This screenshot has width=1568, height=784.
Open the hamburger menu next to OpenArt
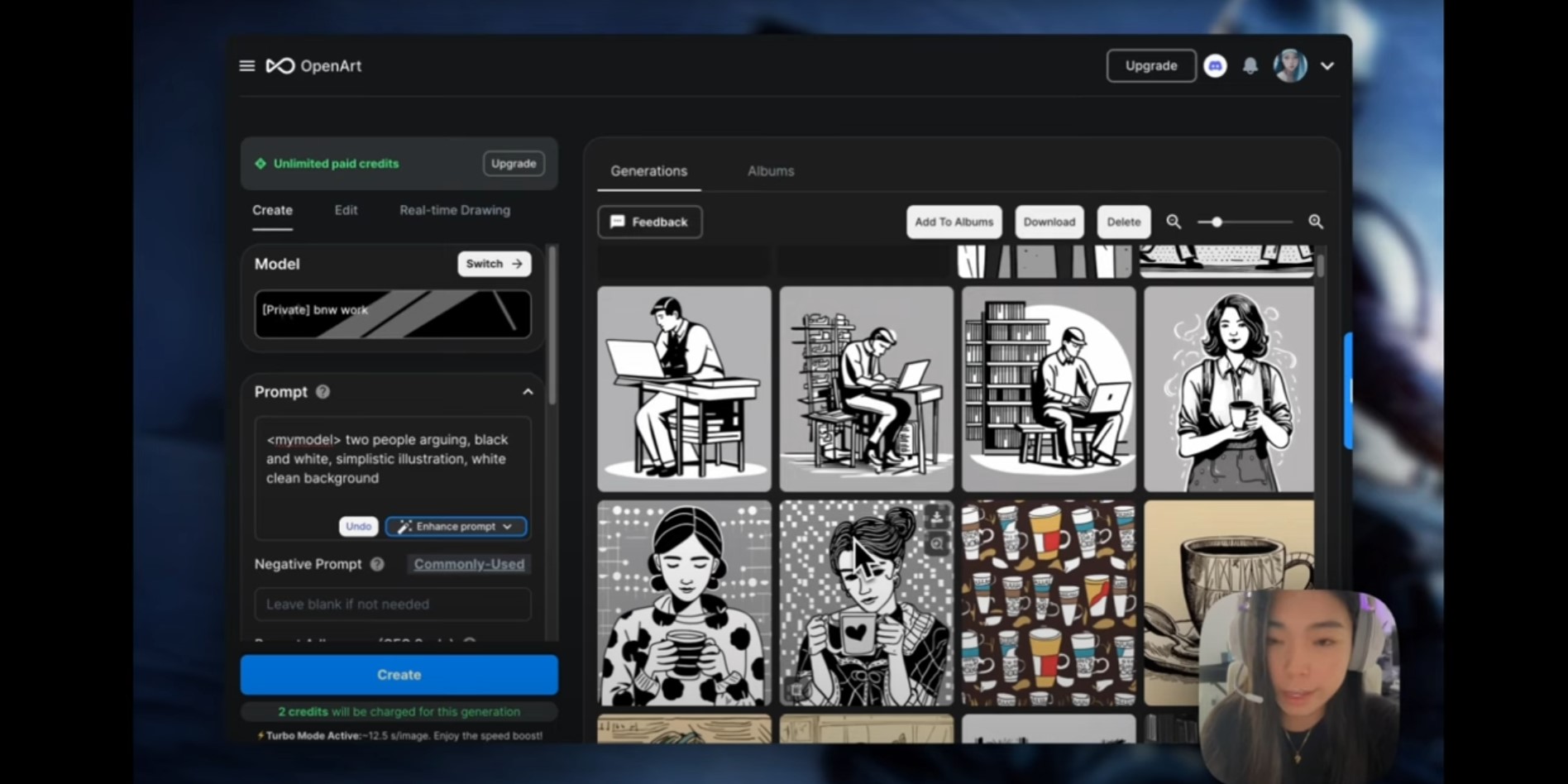tap(246, 66)
